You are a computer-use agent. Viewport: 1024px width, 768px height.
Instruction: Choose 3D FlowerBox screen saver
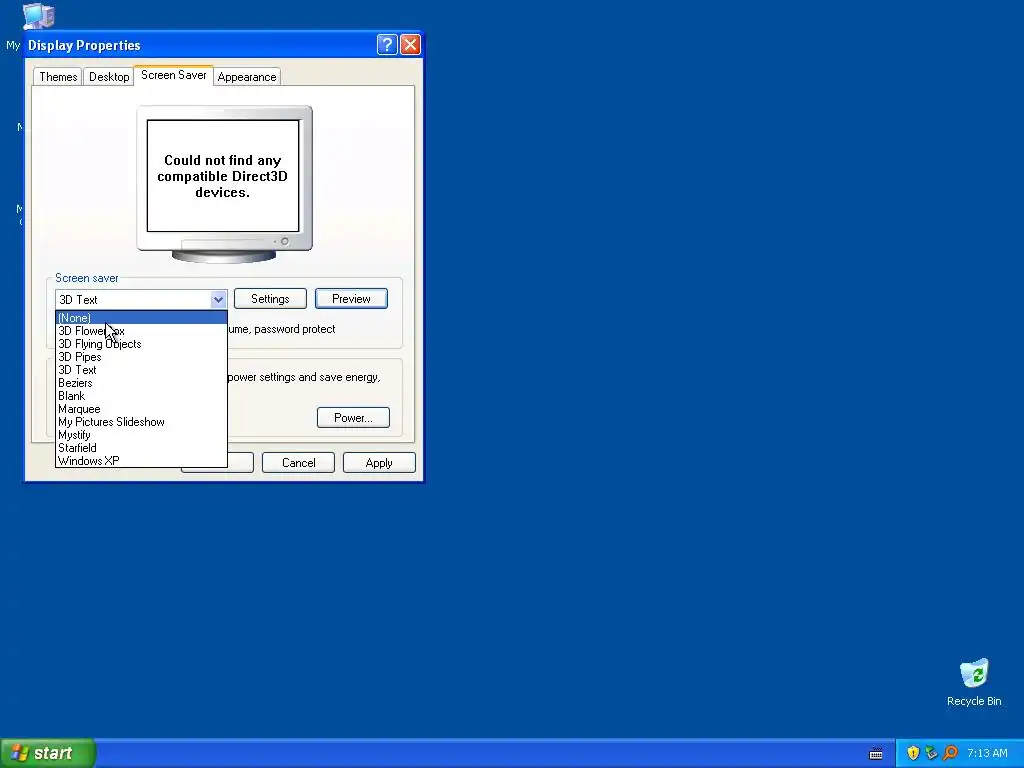141,331
